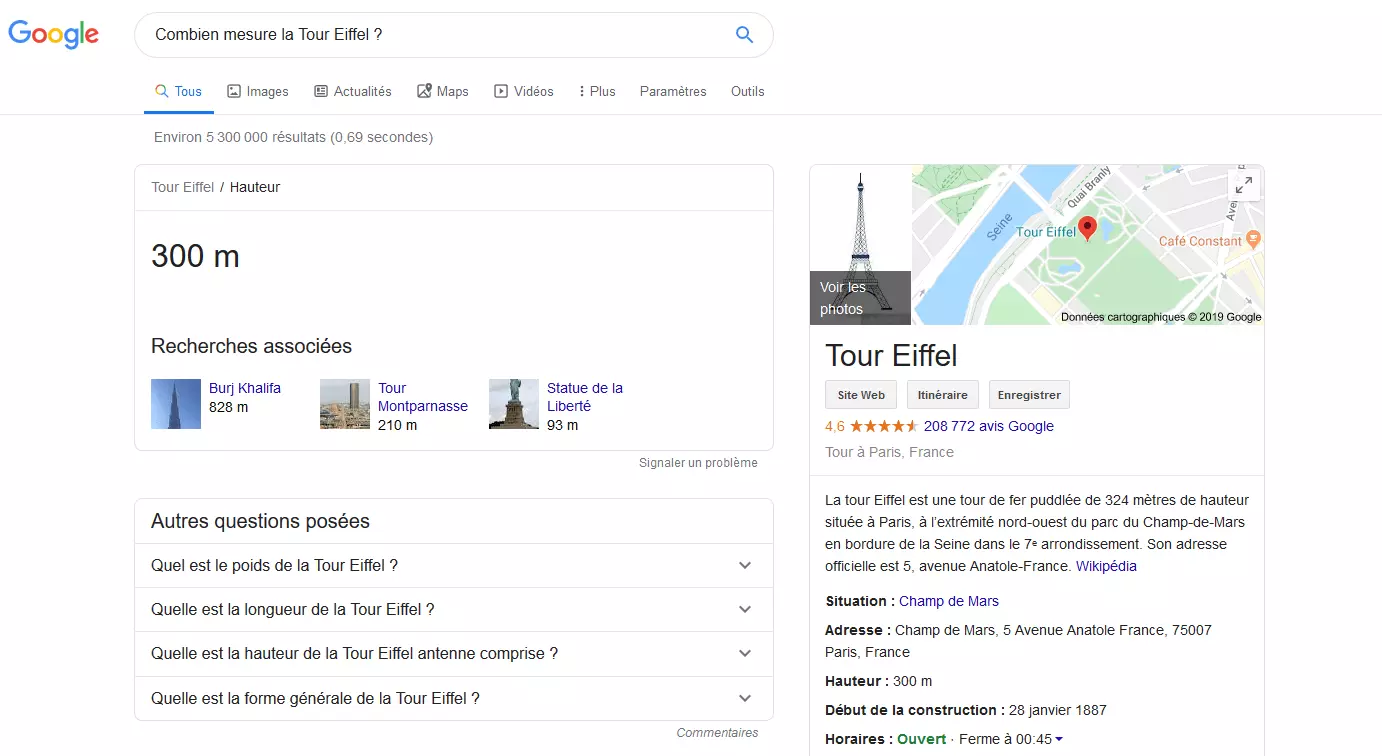Open Paramètres menu
This screenshot has height=756, width=1382.
673,91
